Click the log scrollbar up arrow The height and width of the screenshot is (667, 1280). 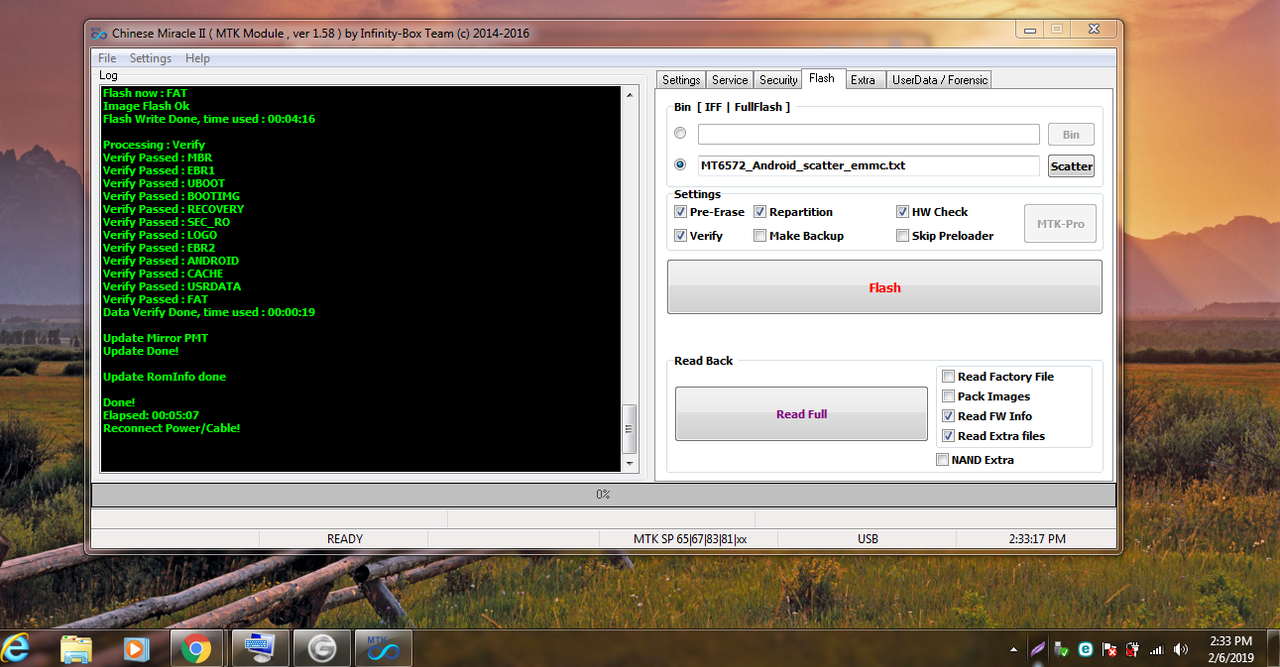[629, 95]
